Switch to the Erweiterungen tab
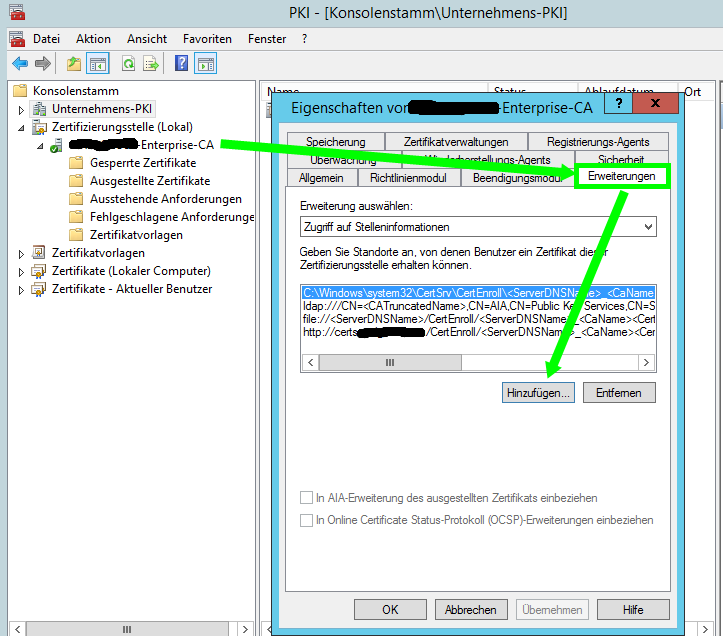 pyautogui.click(x=622, y=176)
